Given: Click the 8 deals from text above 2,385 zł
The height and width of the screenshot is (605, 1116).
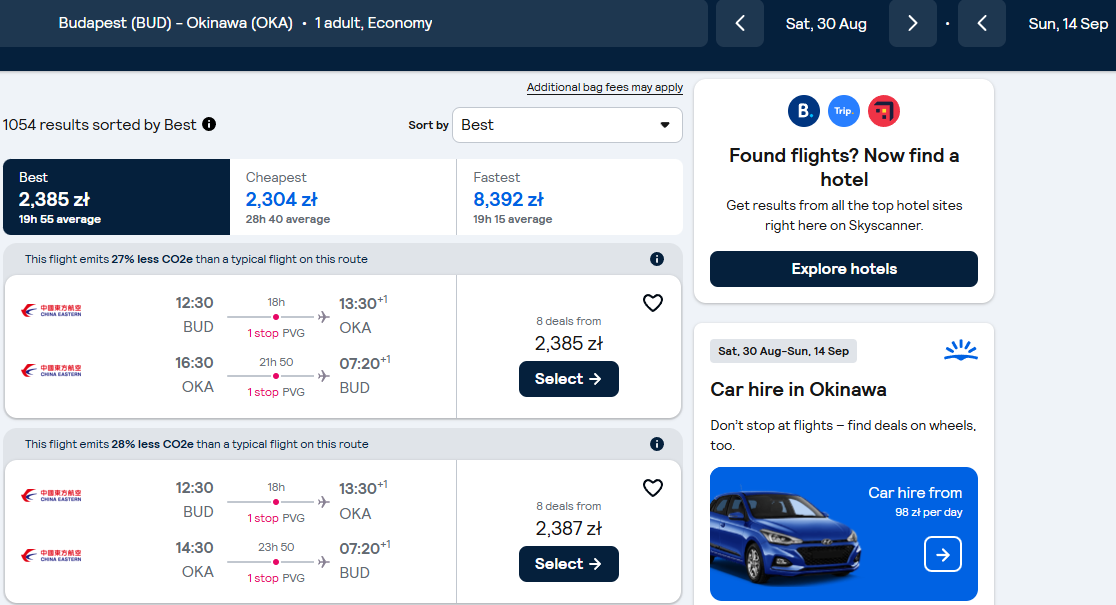Looking at the screenshot, I should tap(569, 321).
